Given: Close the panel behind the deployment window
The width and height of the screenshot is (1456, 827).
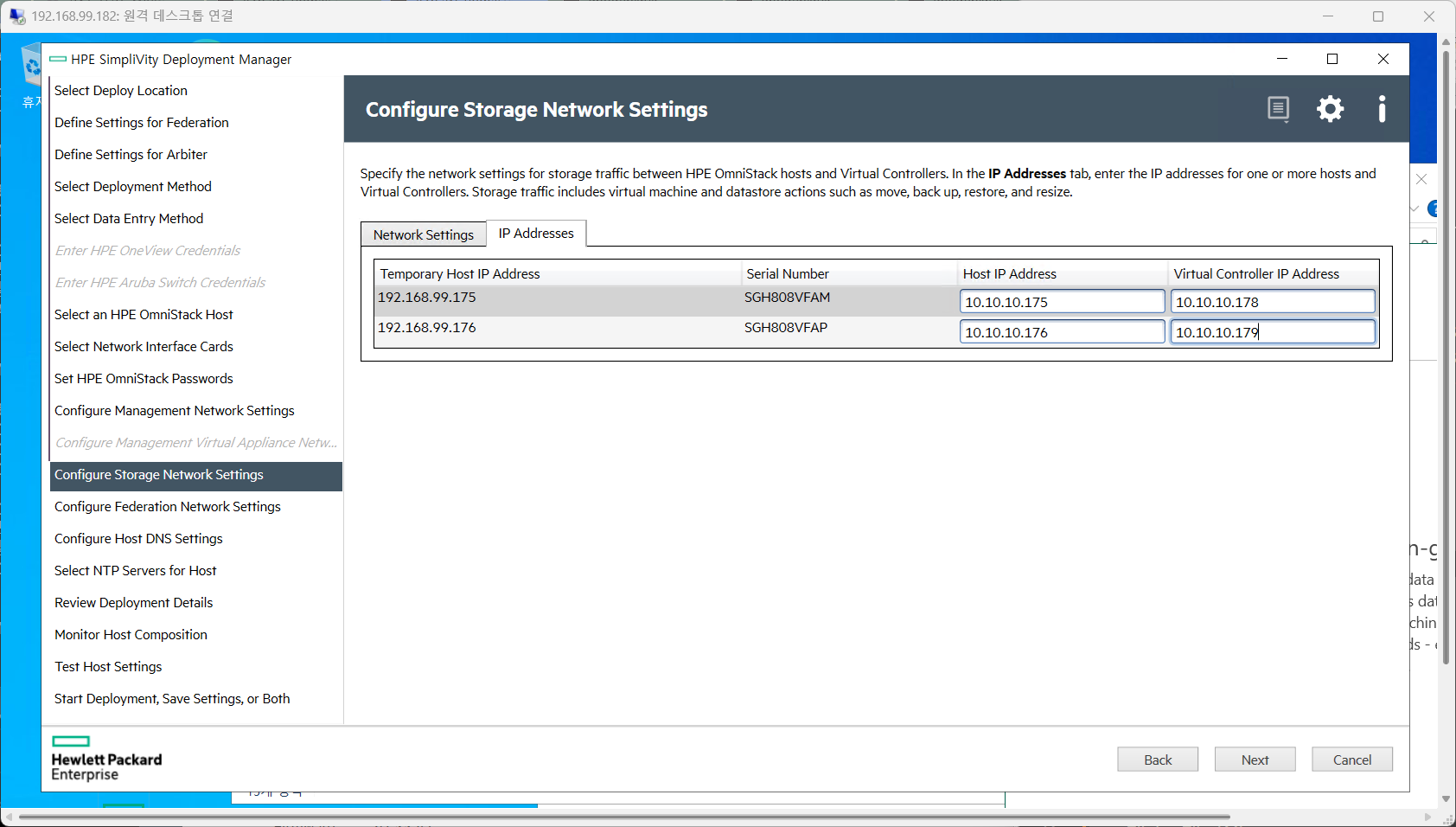Looking at the screenshot, I should pyautogui.click(x=1421, y=179).
